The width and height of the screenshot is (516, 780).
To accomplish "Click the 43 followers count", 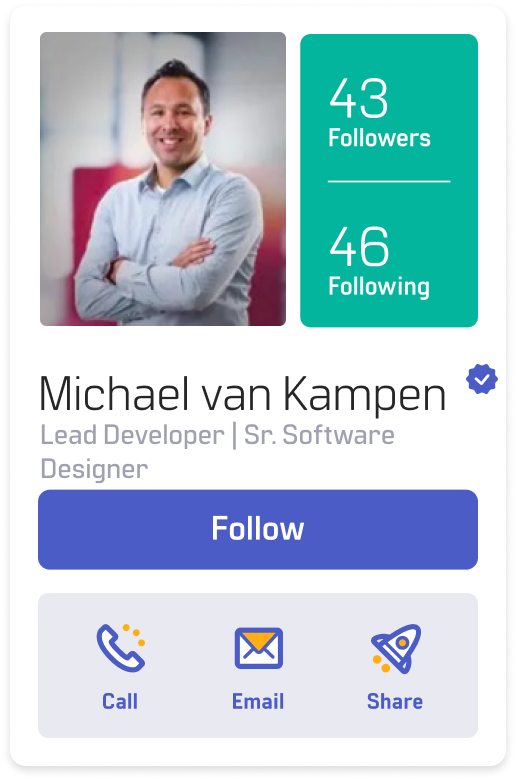I will pos(358,98).
